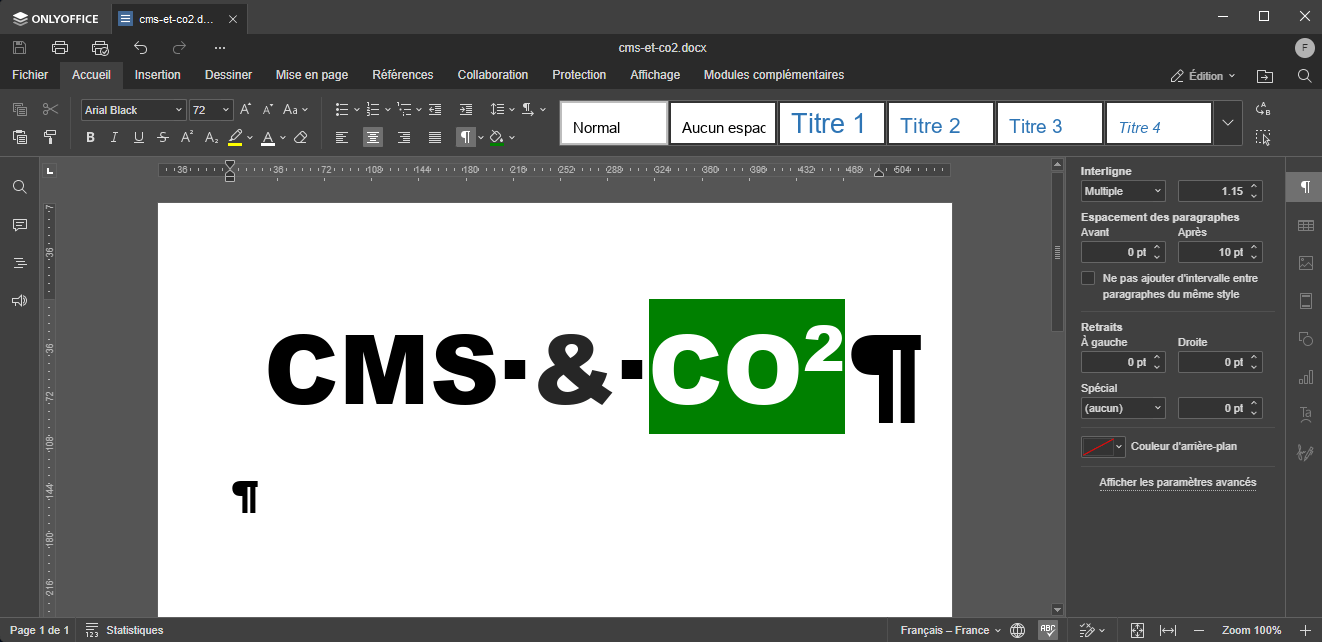Toggle nonprinting characters pilcrow button
1322x642 pixels.
point(465,137)
